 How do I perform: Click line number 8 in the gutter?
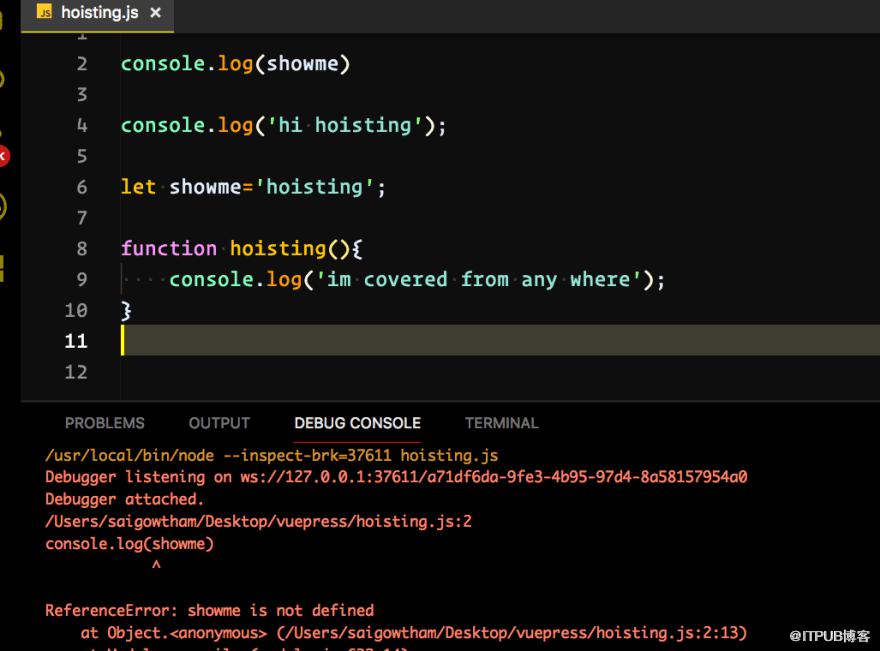click(x=82, y=249)
